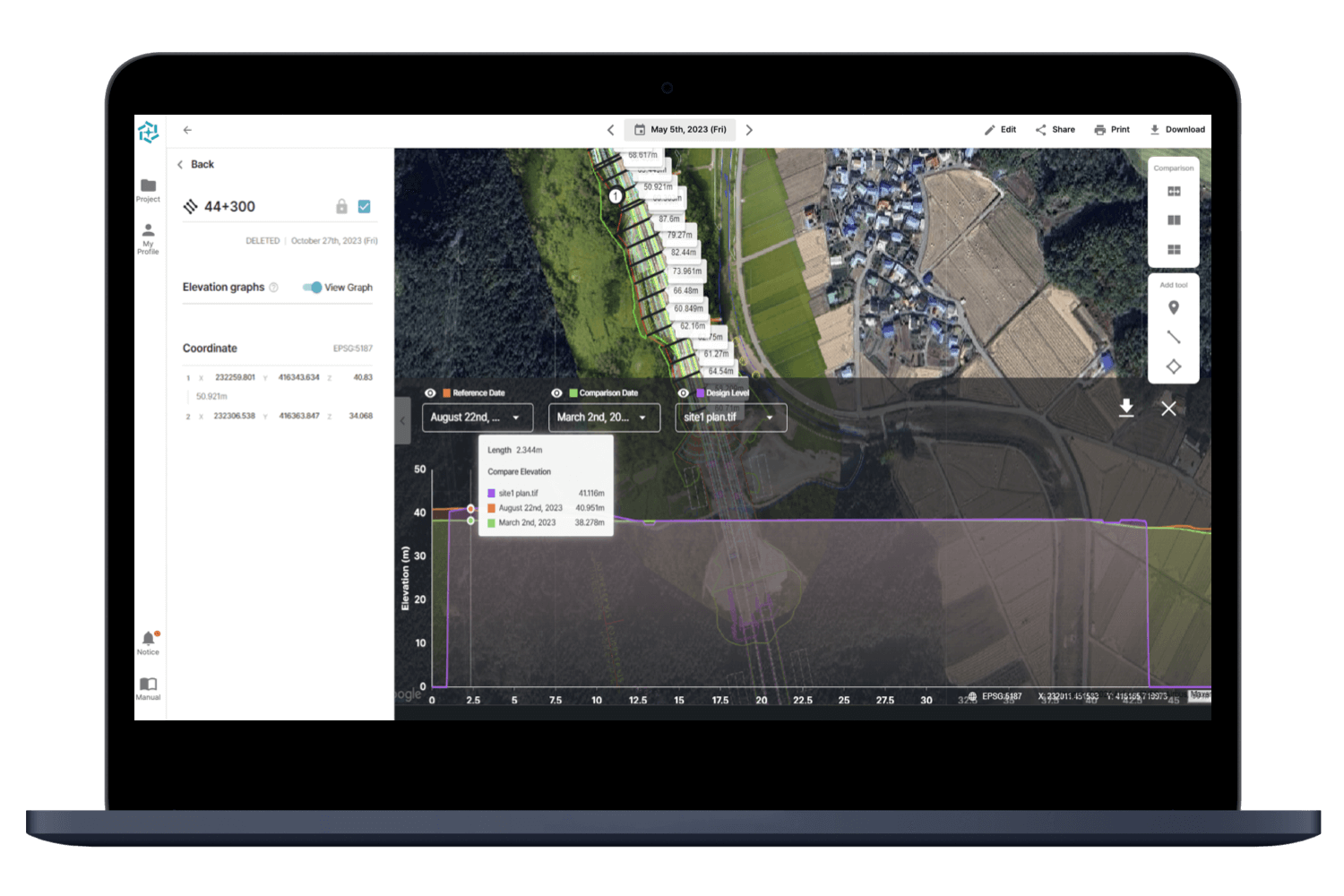The height and width of the screenshot is (896, 1344).
Task: Go Back from the 44+300 detail view
Action: 196,164
